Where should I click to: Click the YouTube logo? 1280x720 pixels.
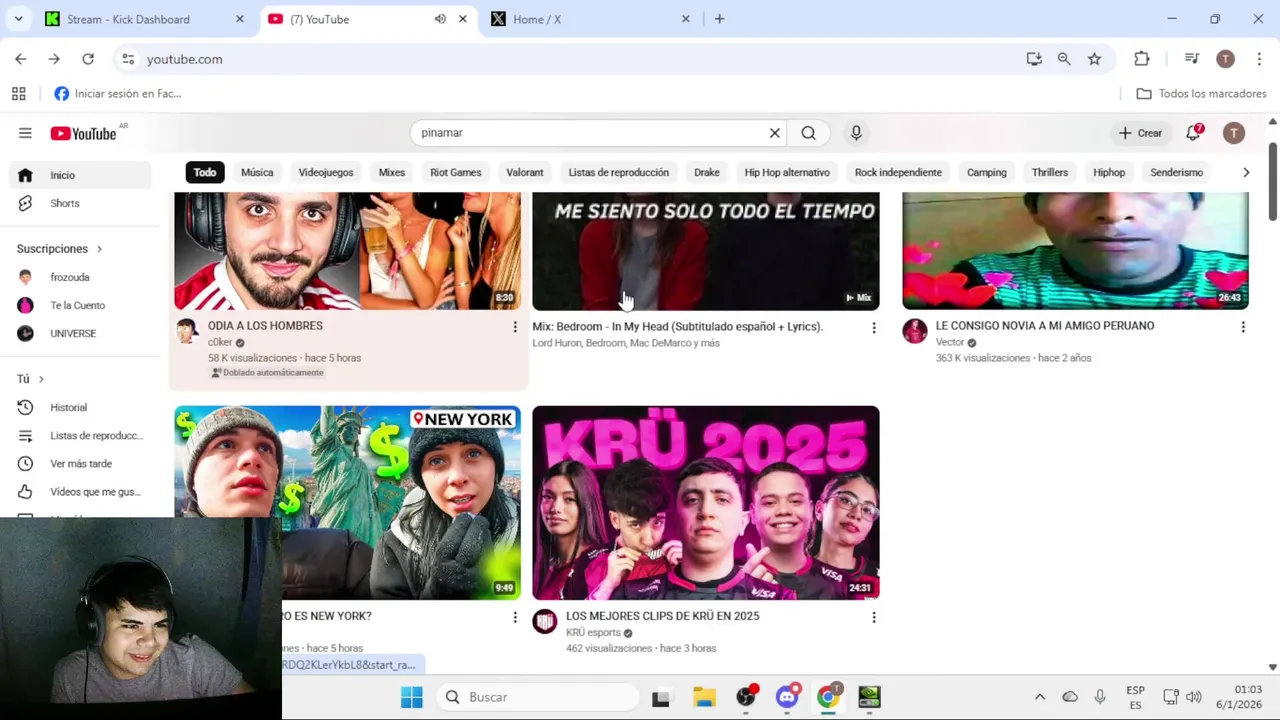pos(85,133)
